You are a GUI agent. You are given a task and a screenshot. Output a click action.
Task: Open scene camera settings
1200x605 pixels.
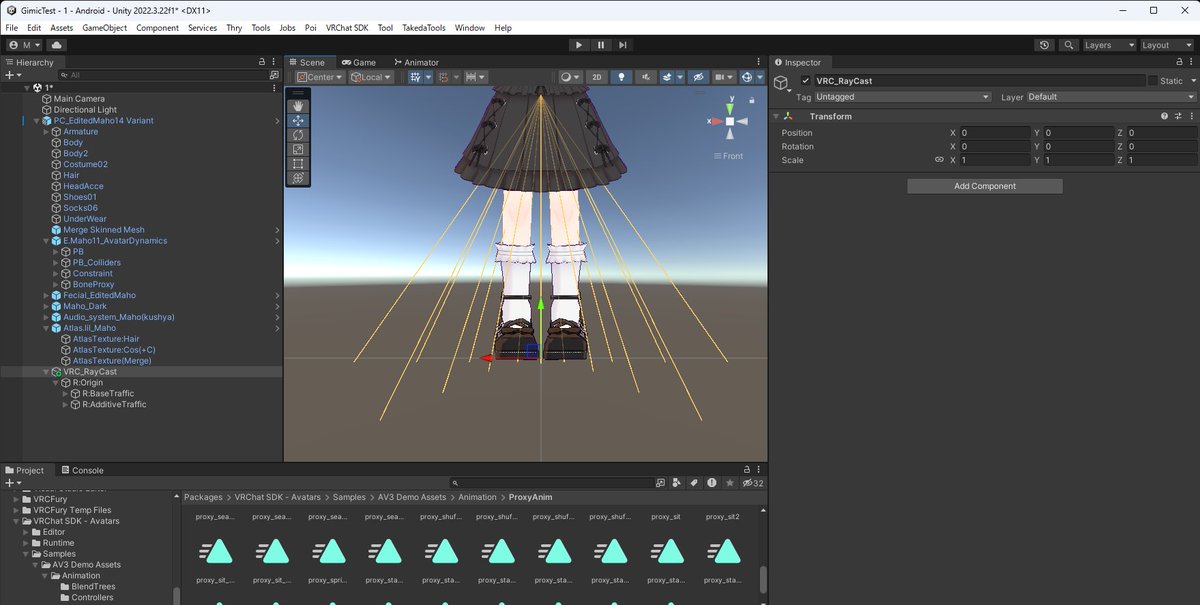pyautogui.click(x=722, y=77)
